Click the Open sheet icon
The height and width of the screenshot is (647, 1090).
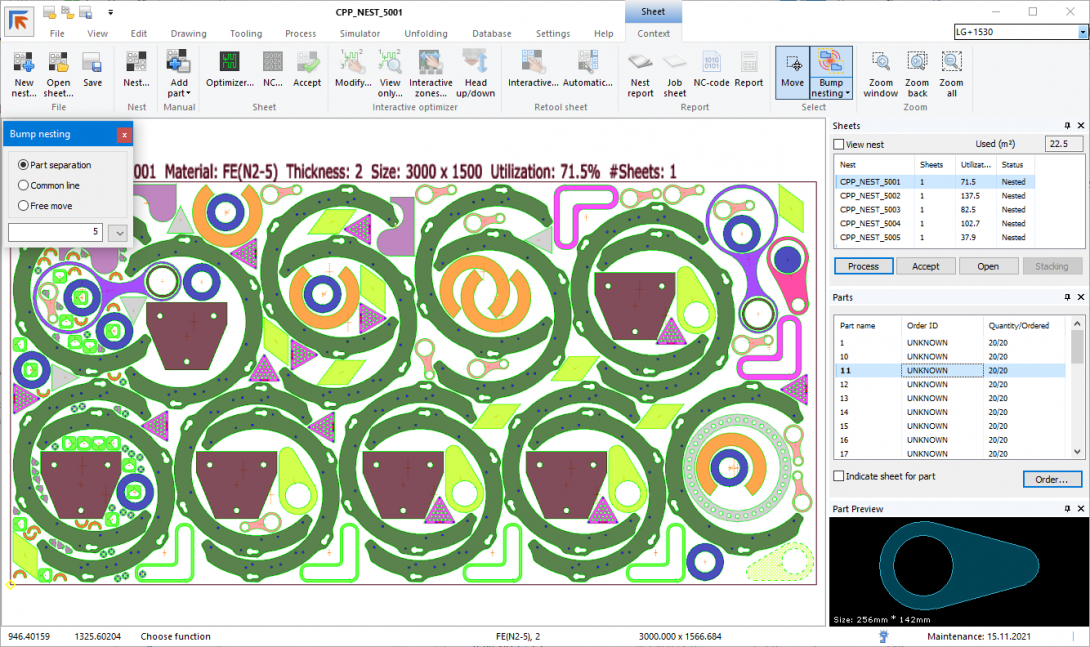point(58,64)
